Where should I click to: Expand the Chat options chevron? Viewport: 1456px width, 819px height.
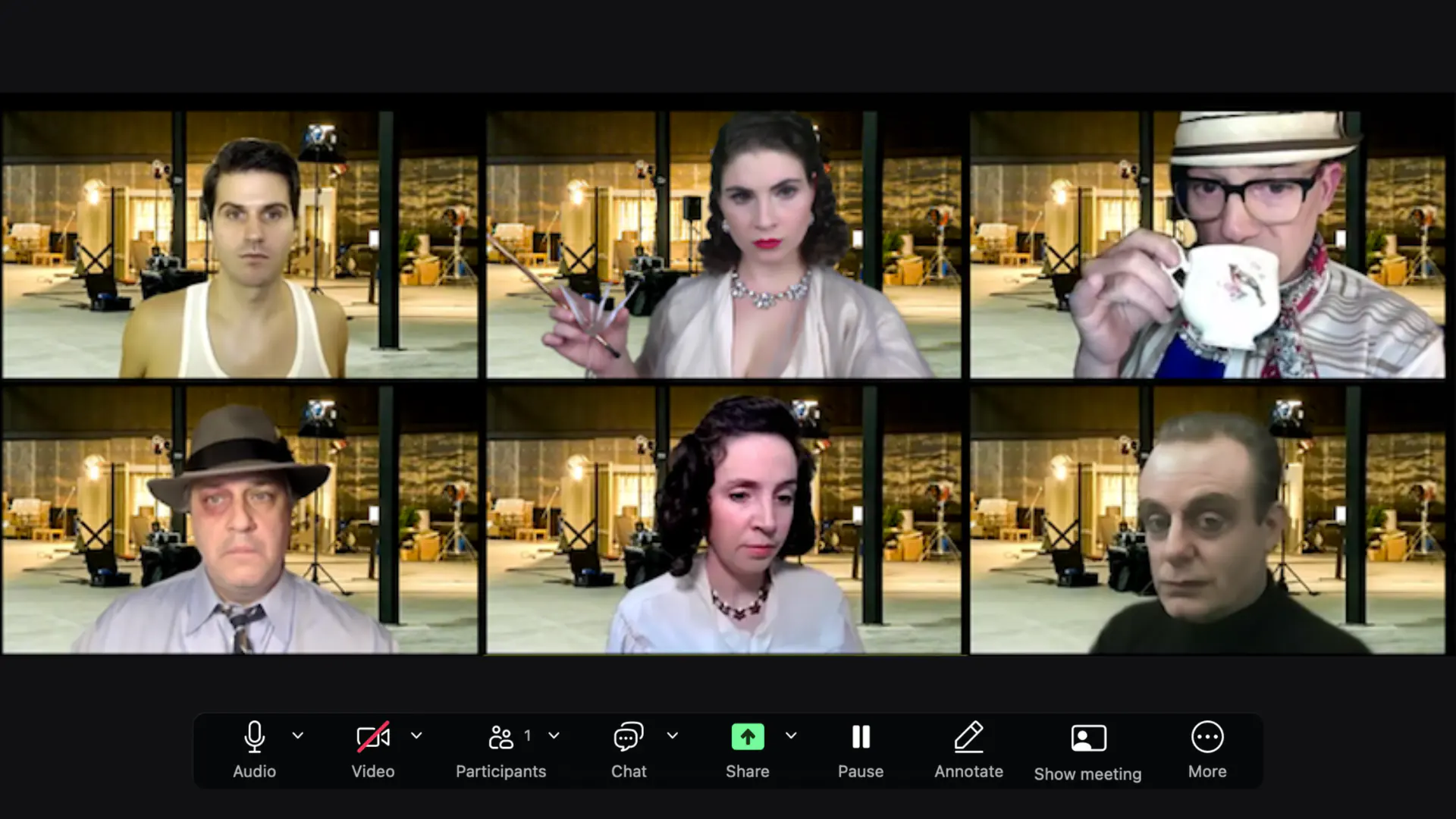pos(673,735)
